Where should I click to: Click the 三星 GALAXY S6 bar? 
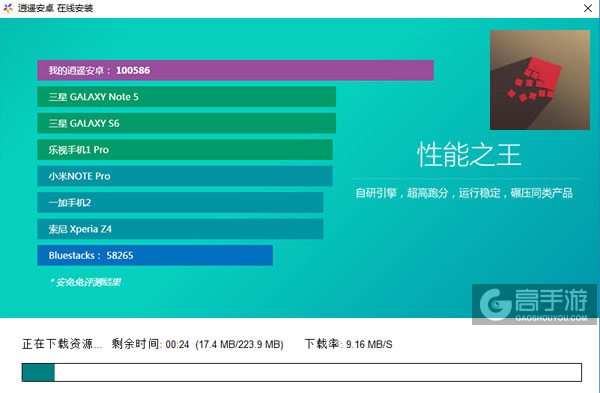[x=186, y=123]
